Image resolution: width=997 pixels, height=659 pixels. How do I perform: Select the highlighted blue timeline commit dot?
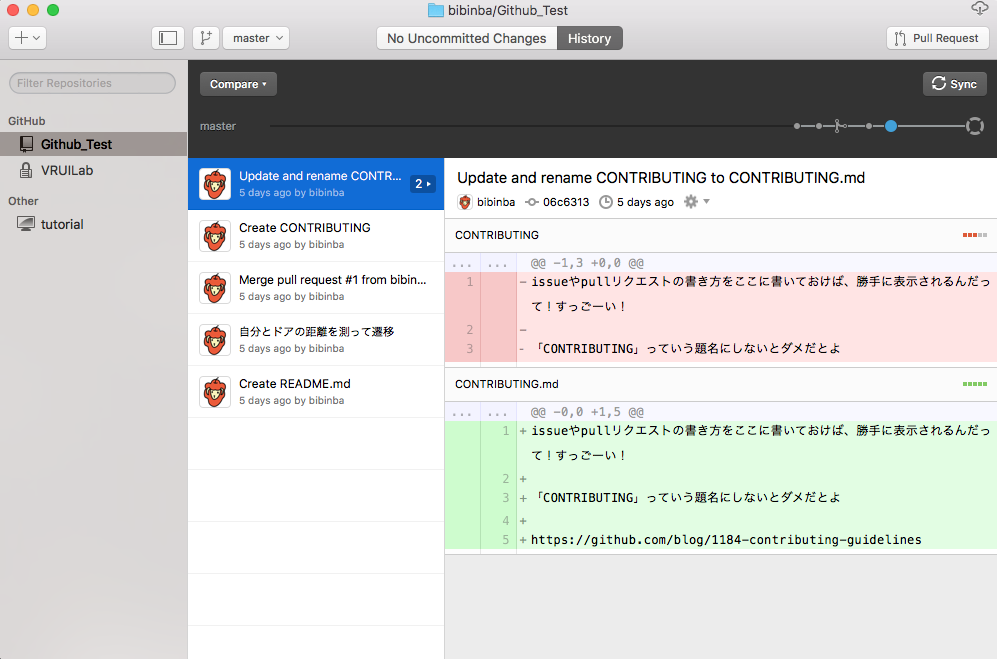click(891, 126)
